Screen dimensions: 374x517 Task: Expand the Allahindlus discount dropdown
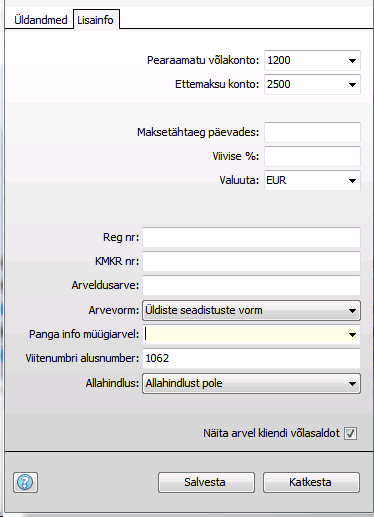(251, 383)
